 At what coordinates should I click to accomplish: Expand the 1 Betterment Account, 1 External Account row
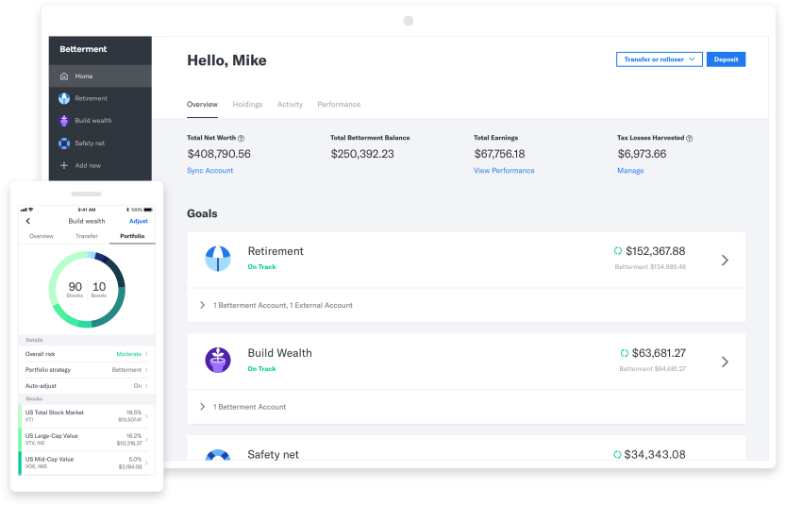click(202, 305)
